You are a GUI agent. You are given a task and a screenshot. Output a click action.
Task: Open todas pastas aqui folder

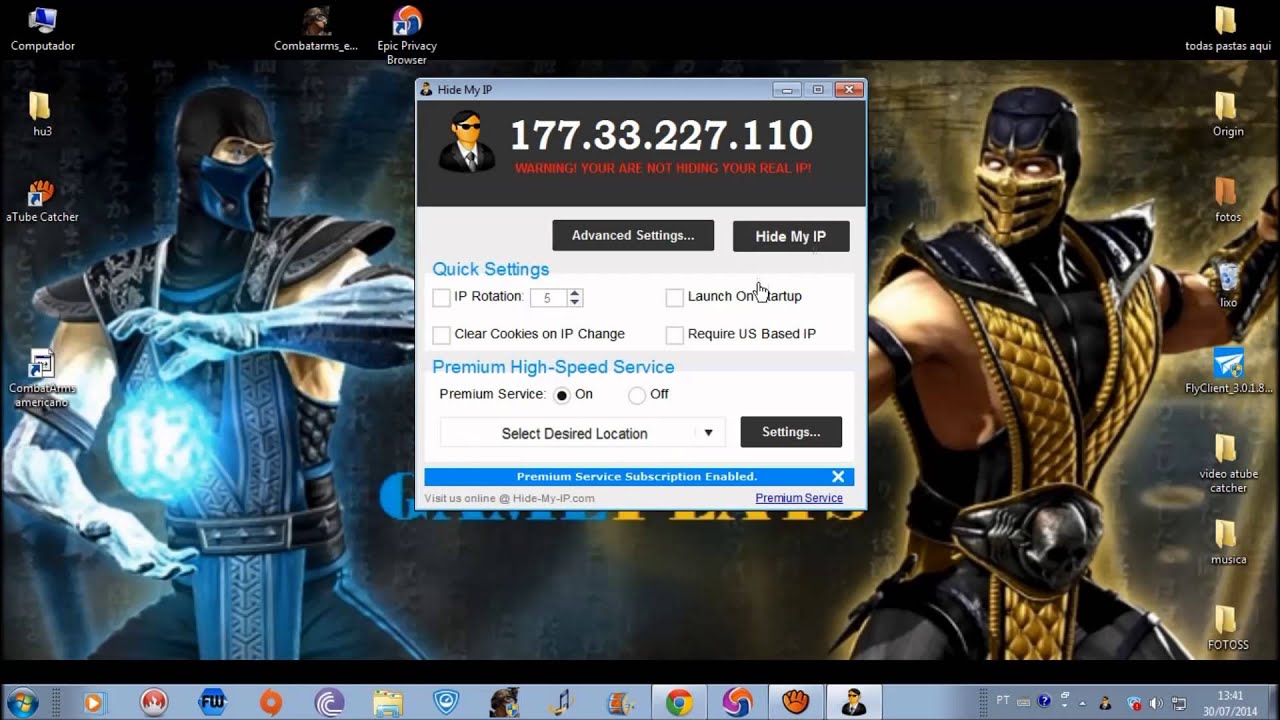point(1228,29)
